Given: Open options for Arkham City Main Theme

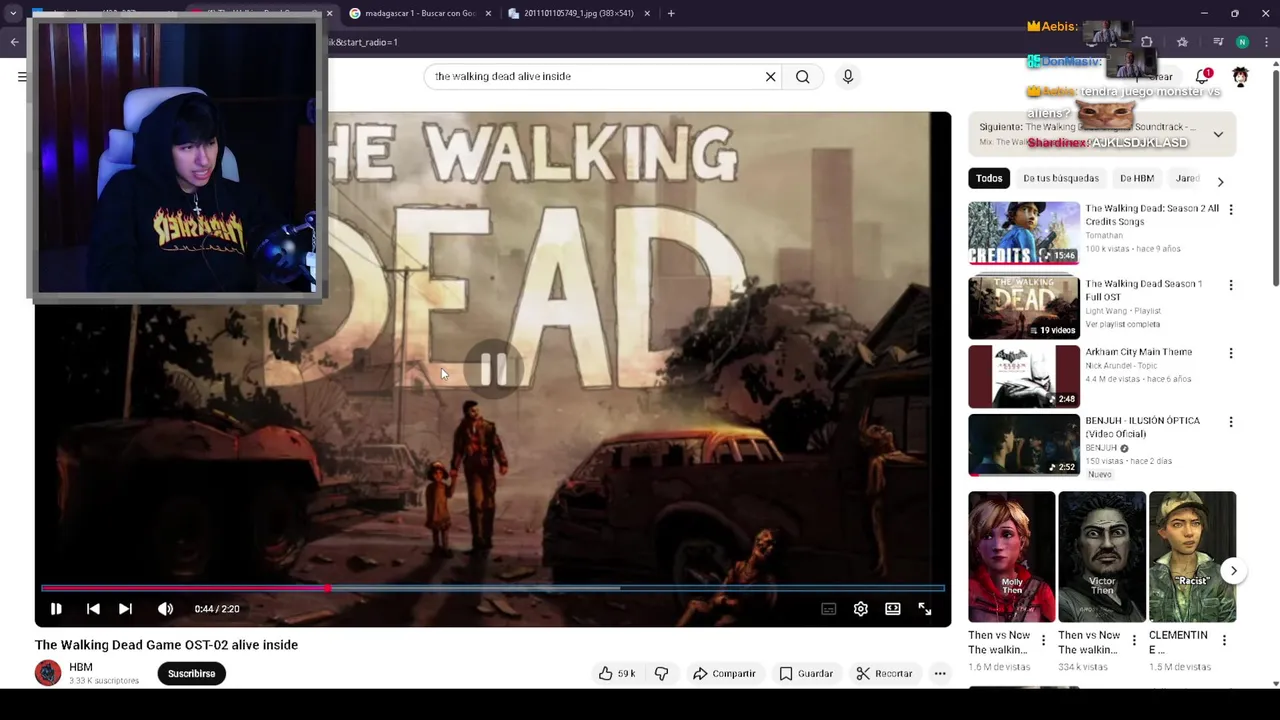Looking at the screenshot, I should coord(1231,353).
